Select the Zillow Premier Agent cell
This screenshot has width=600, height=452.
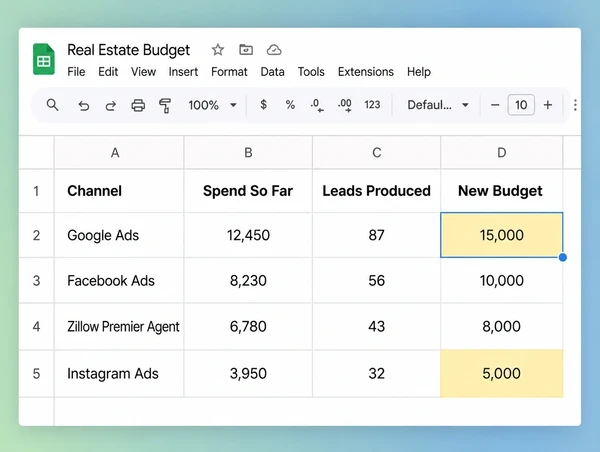tap(119, 326)
